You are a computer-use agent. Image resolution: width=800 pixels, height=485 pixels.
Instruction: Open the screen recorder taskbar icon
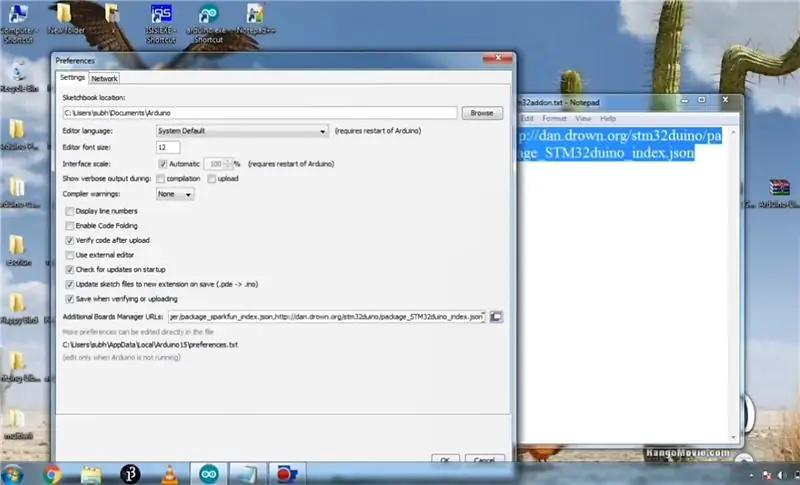287,474
